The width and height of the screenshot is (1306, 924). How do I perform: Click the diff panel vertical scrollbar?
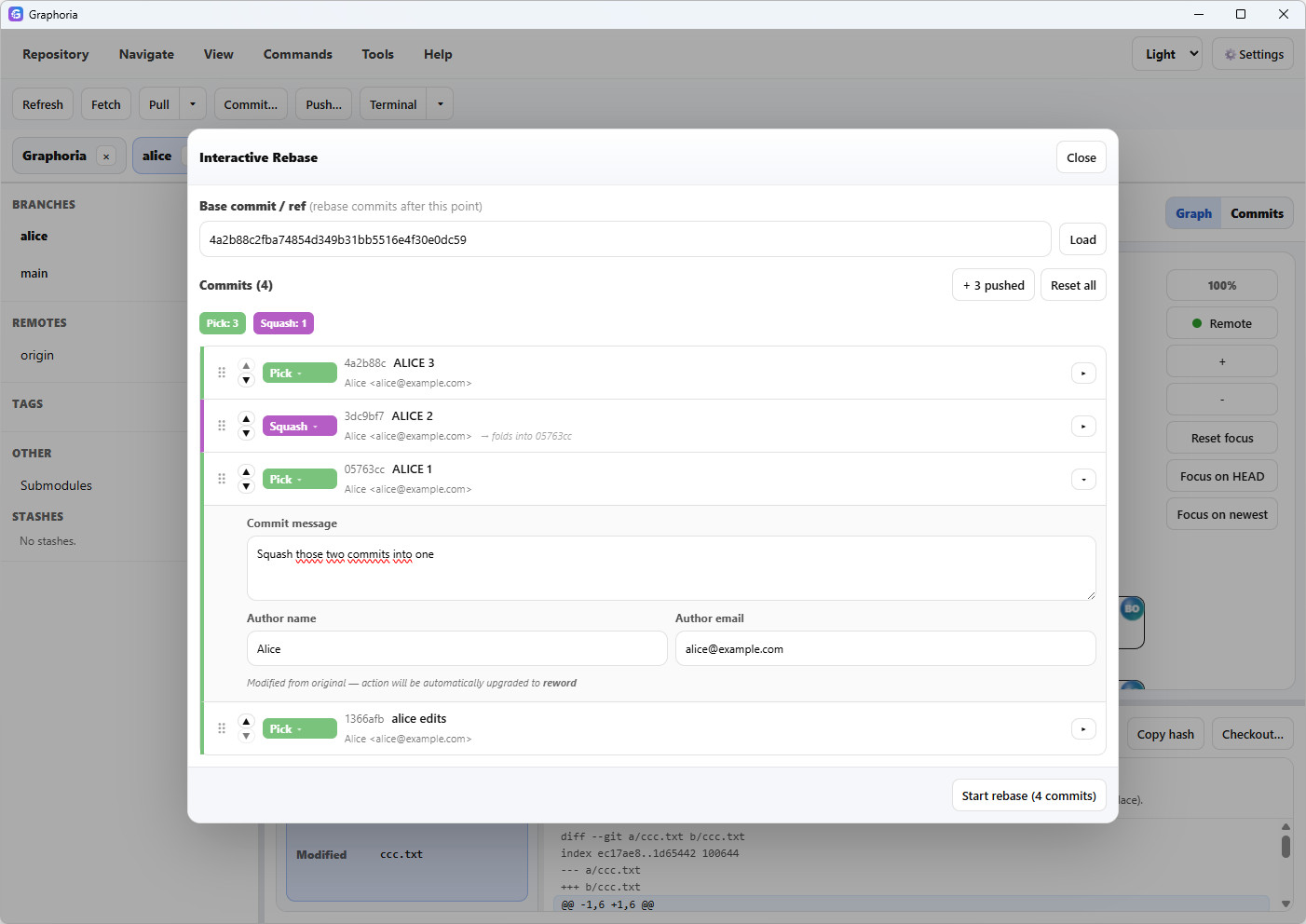[1286, 846]
